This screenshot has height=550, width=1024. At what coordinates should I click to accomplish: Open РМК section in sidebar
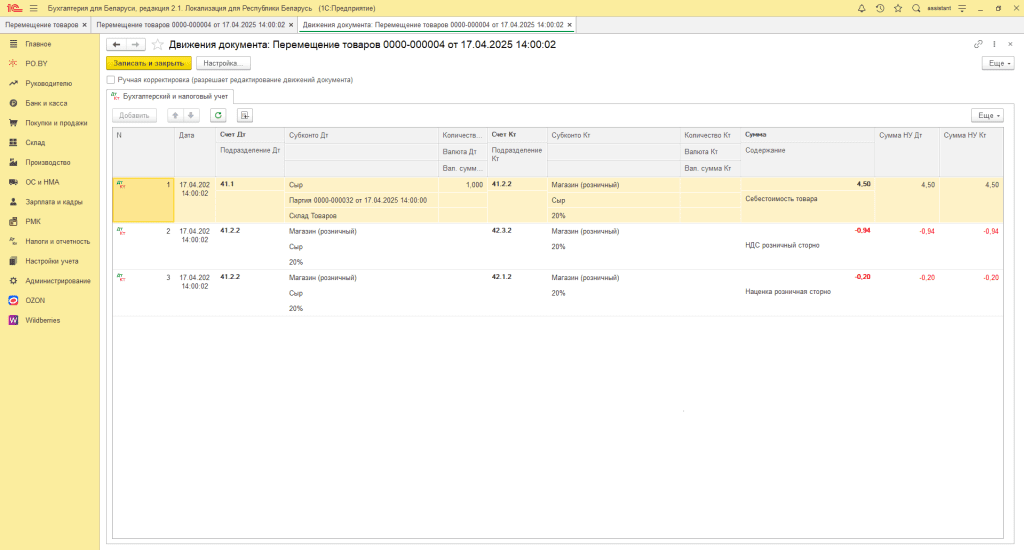pyautogui.click(x=33, y=221)
